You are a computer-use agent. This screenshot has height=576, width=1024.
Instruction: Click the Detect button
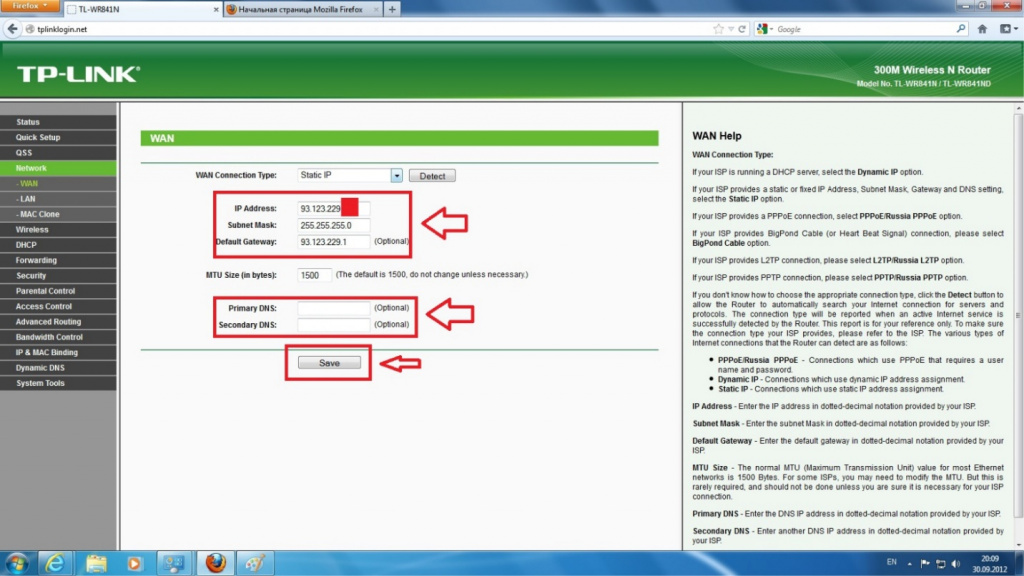(432, 176)
